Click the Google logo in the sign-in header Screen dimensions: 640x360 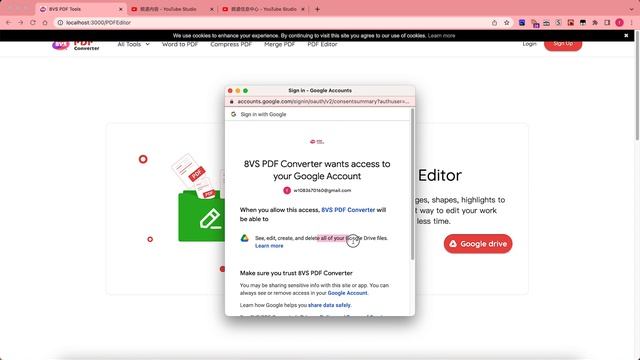(x=233, y=114)
